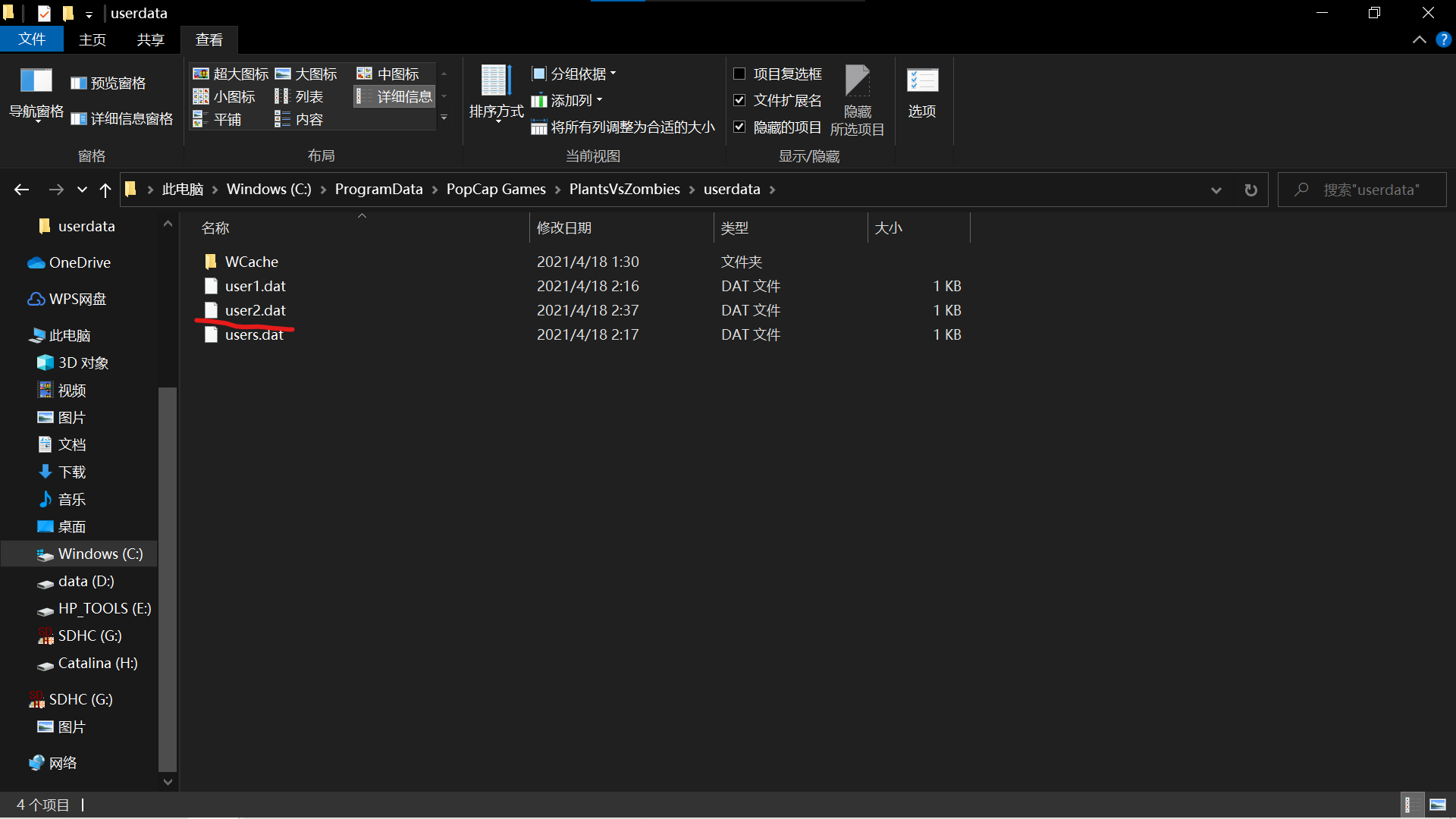This screenshot has height=819, width=1456.
Task: Open Sort by (排序方式) menu
Action: point(496,93)
